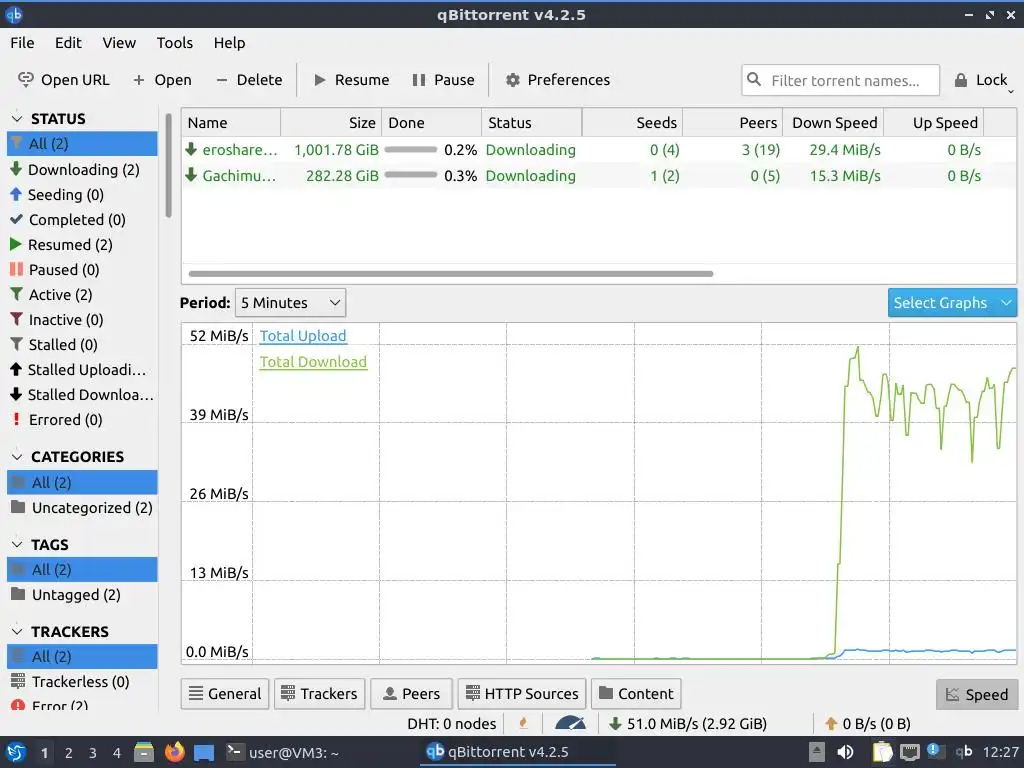The image size is (1024, 768).
Task: Click the download arrow on eroshare torrent
Action: 191,149
